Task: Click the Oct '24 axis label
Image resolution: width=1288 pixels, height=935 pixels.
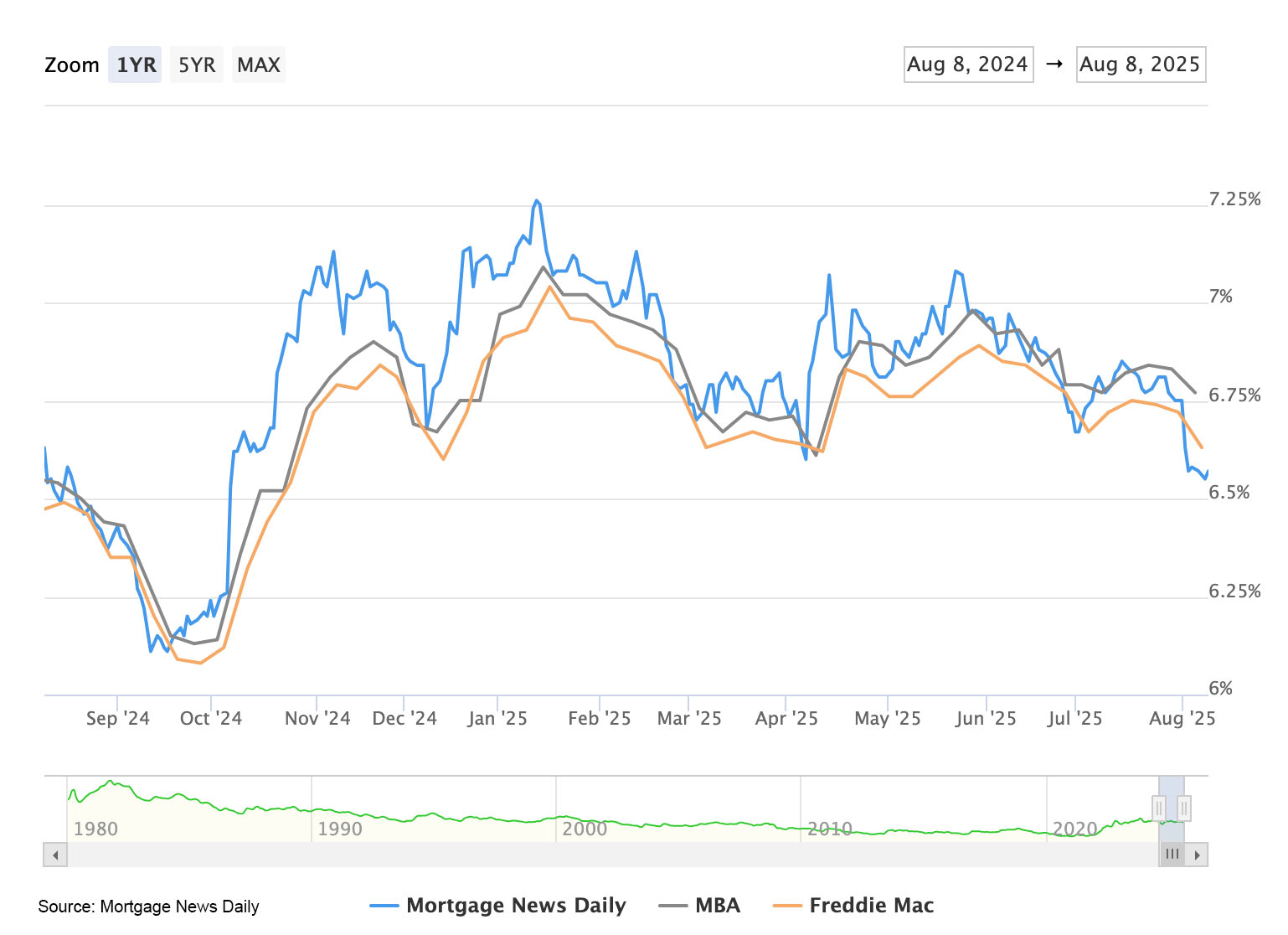Action: point(211,719)
